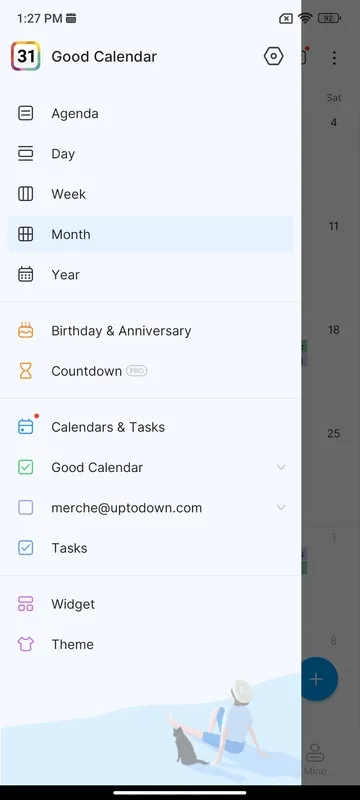
Task: Open the Theme t-shirt icon
Action: pyautogui.click(x=25, y=644)
